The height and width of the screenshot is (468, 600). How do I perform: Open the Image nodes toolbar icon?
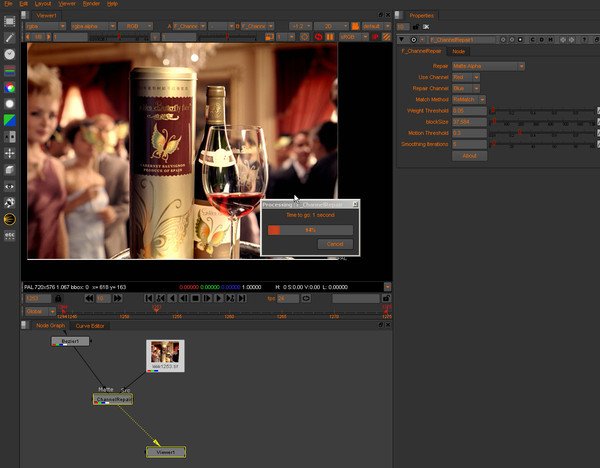(10, 21)
